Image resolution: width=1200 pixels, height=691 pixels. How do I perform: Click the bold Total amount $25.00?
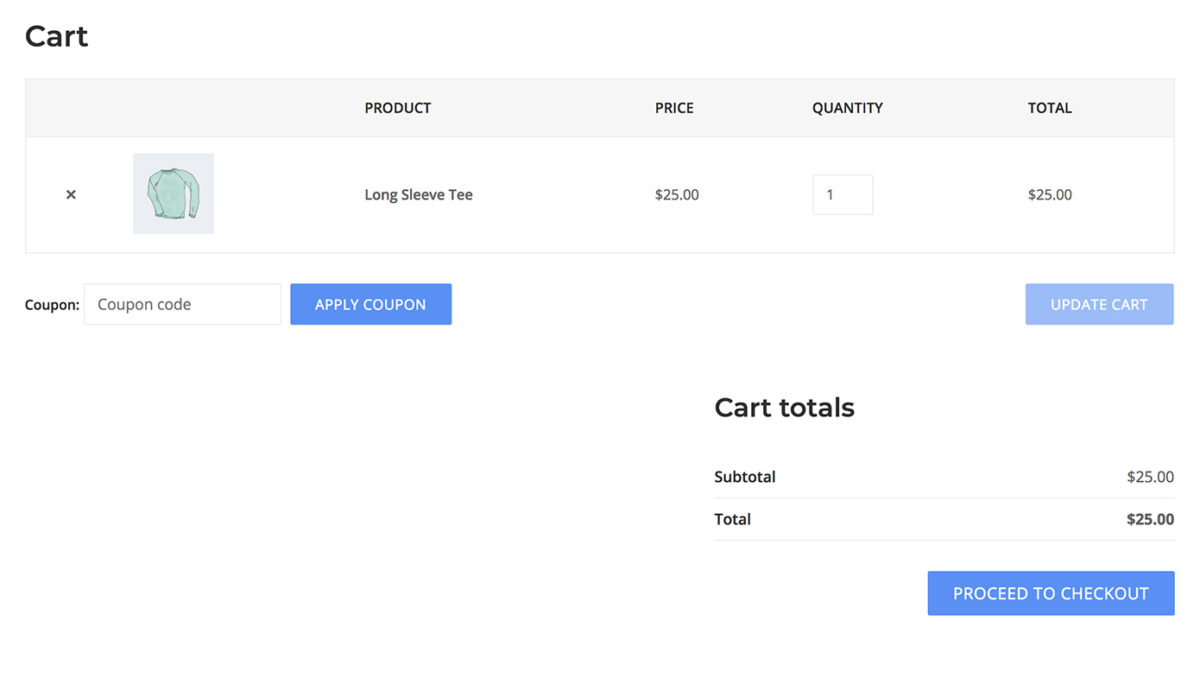point(1150,519)
